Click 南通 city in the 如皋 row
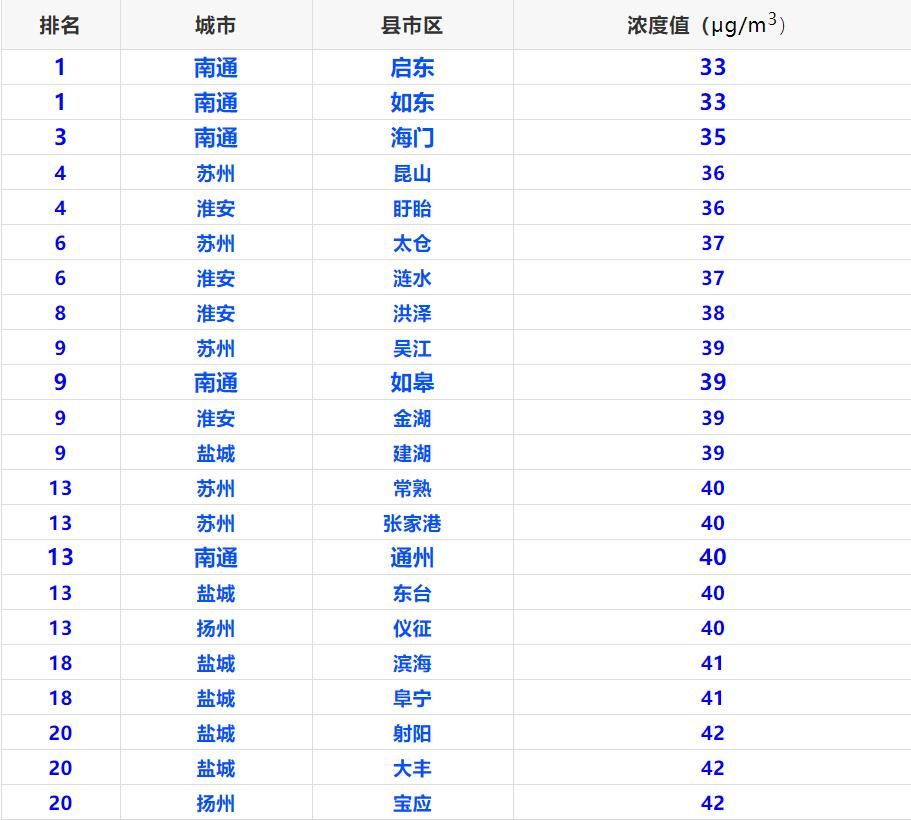The height and width of the screenshot is (820, 911). (216, 382)
